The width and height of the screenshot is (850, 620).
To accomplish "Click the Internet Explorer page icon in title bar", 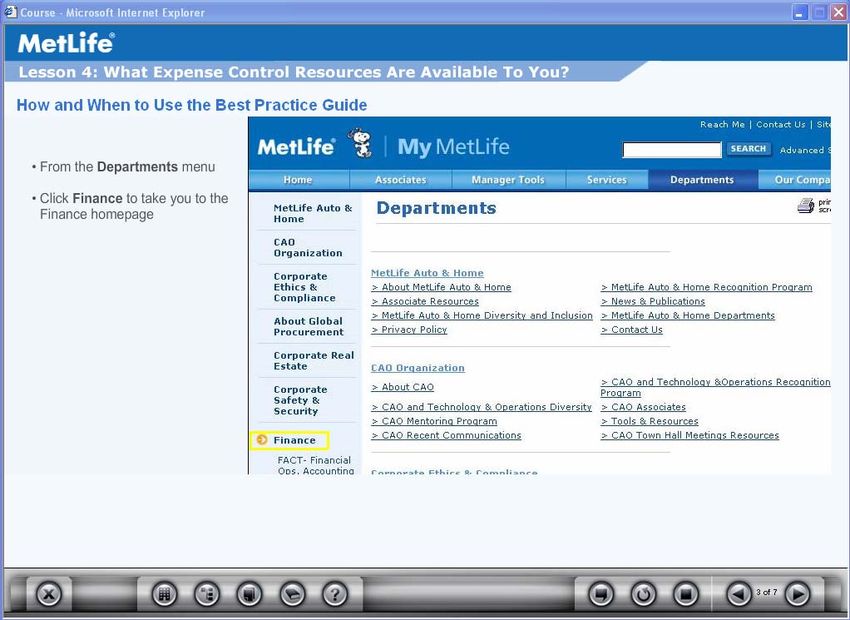I will pos(10,12).
